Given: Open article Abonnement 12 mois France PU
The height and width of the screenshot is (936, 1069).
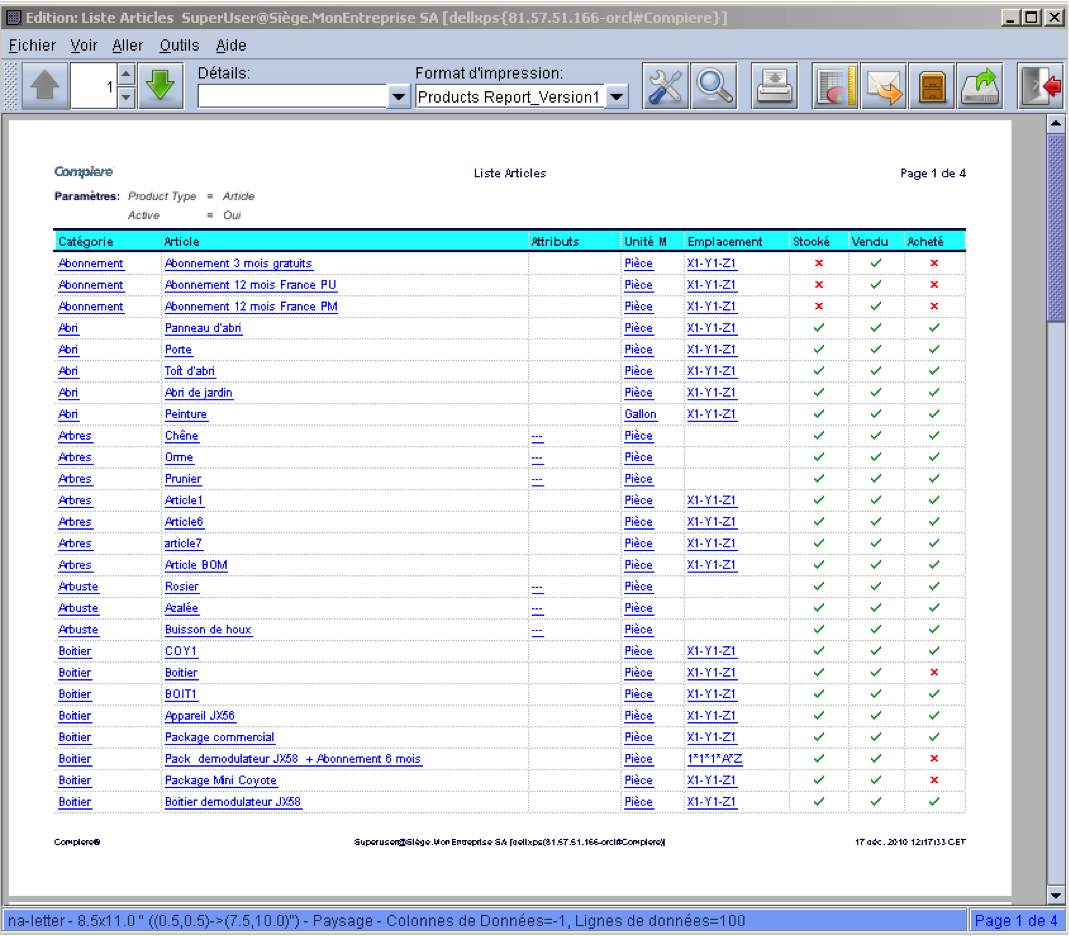Looking at the screenshot, I should (x=250, y=285).
